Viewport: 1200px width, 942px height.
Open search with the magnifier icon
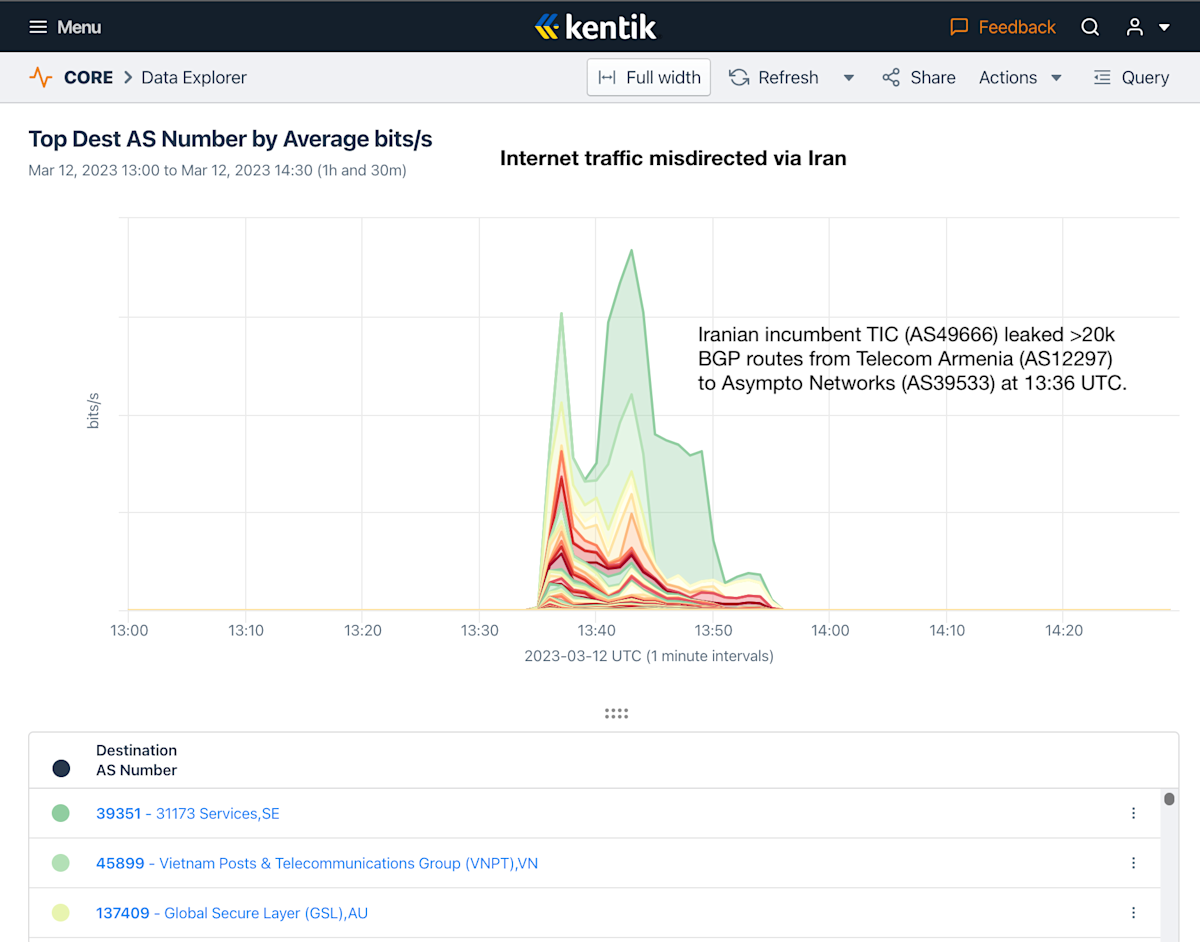pos(1090,27)
